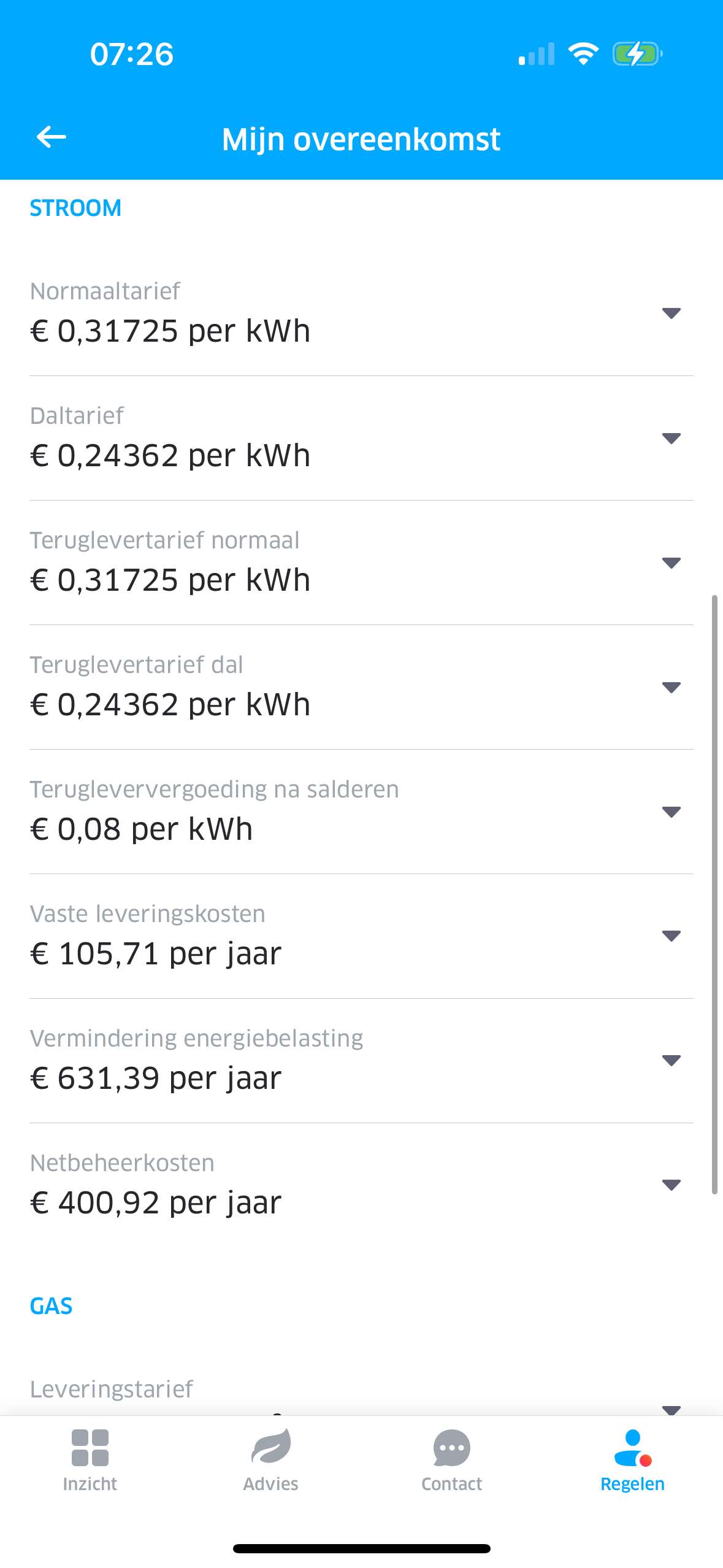Open the Contact chat bubble icon
Screen dimensions: 723x1568
point(451,1448)
